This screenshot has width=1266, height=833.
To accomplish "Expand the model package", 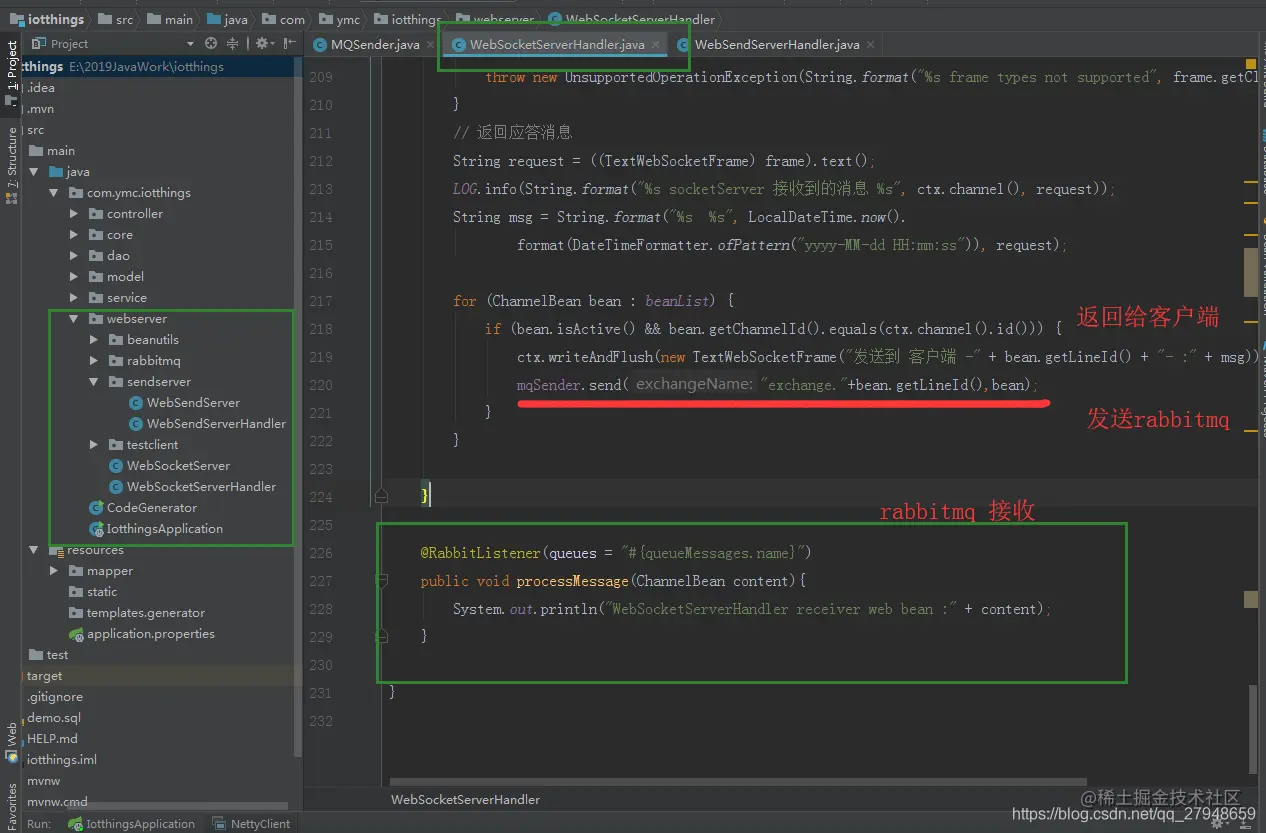I will [74, 277].
